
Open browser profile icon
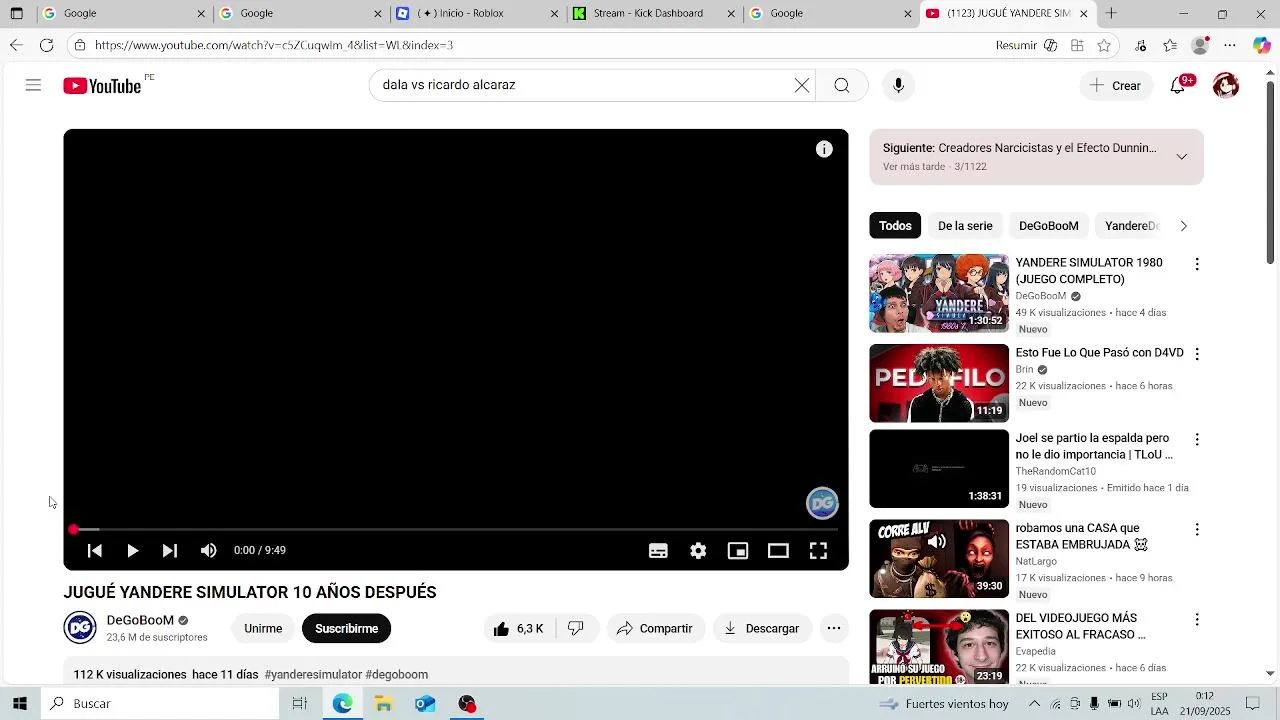tap(1200, 45)
